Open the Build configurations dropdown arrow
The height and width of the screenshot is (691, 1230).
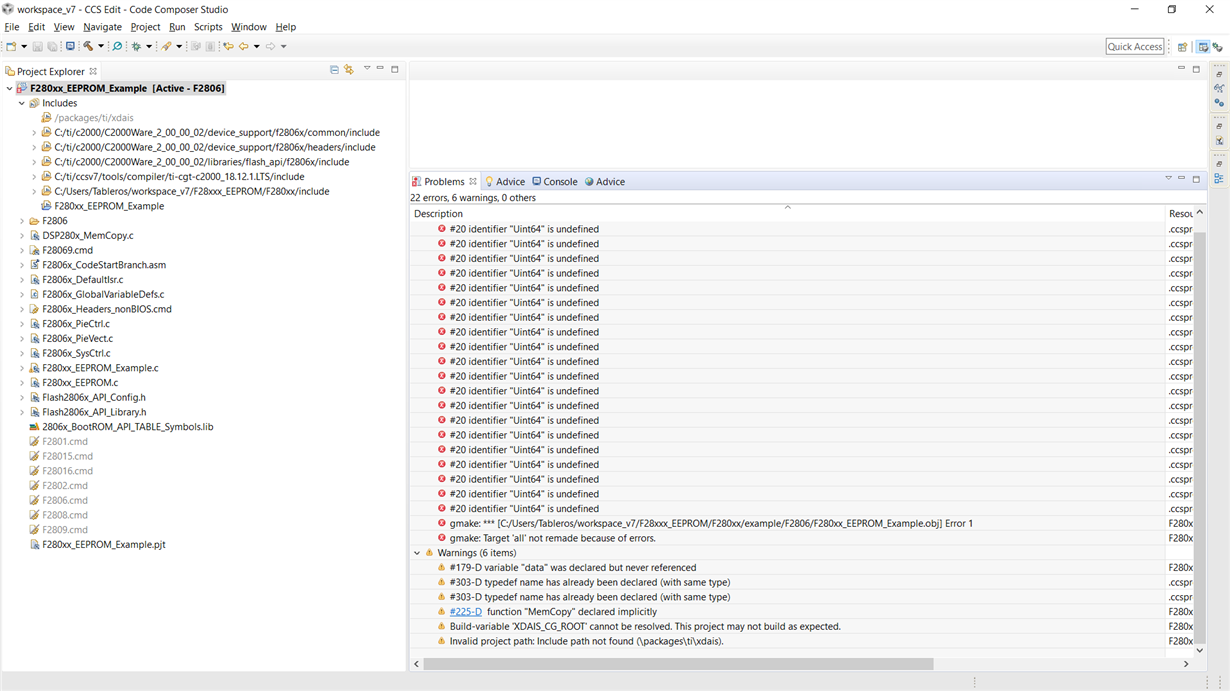[101, 46]
